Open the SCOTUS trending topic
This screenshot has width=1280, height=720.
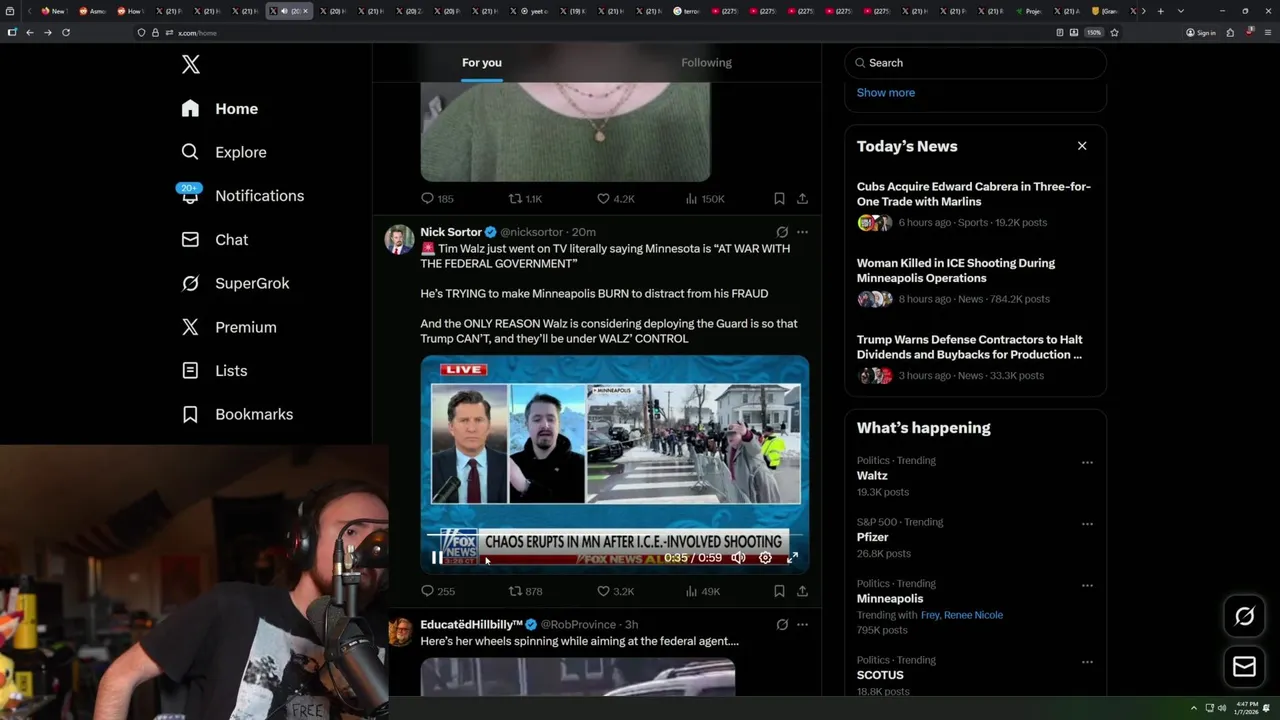coord(880,675)
